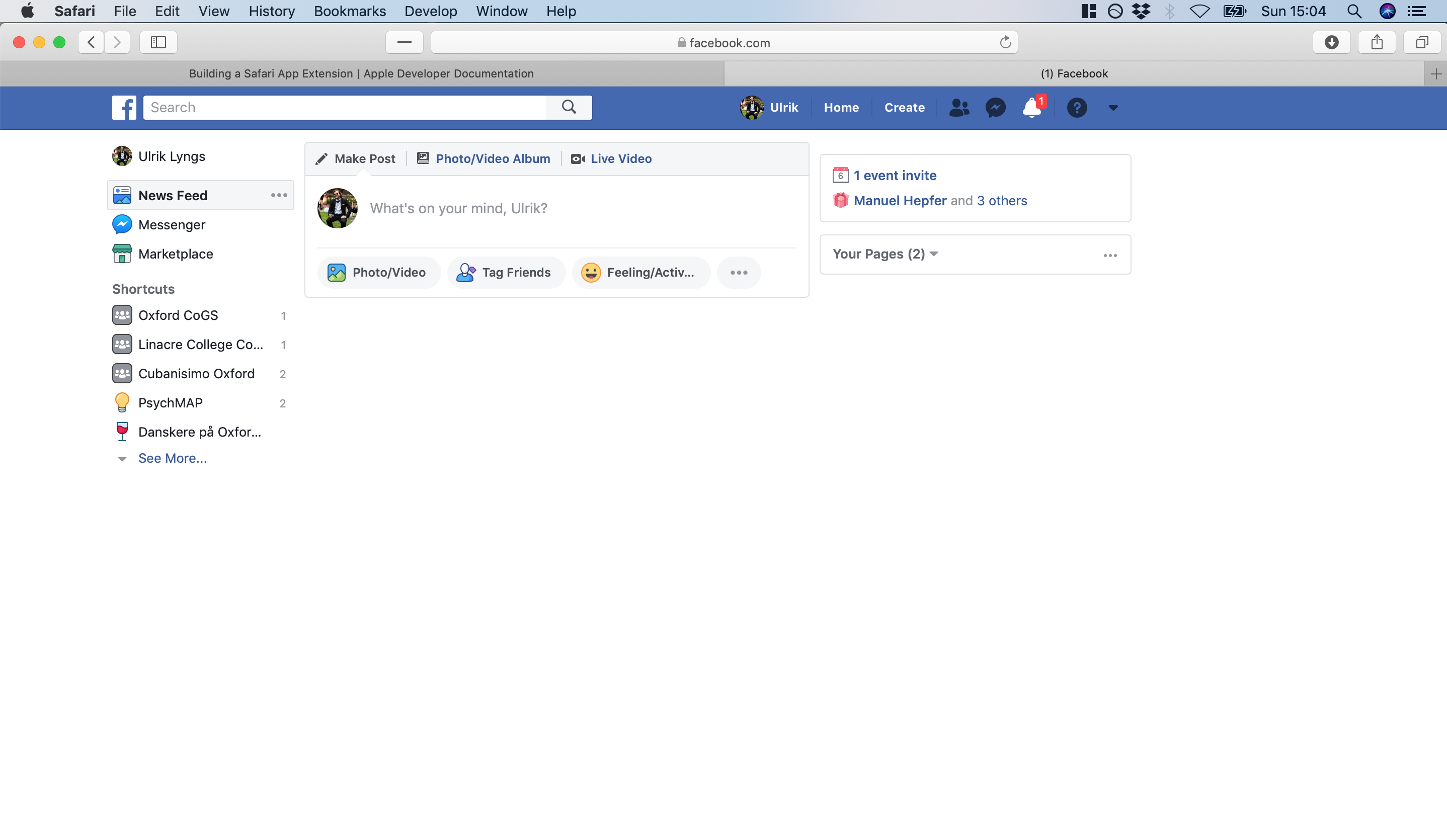Open News Feed options ellipsis
Screen dimensions: 1447x840
pyautogui.click(x=279, y=195)
